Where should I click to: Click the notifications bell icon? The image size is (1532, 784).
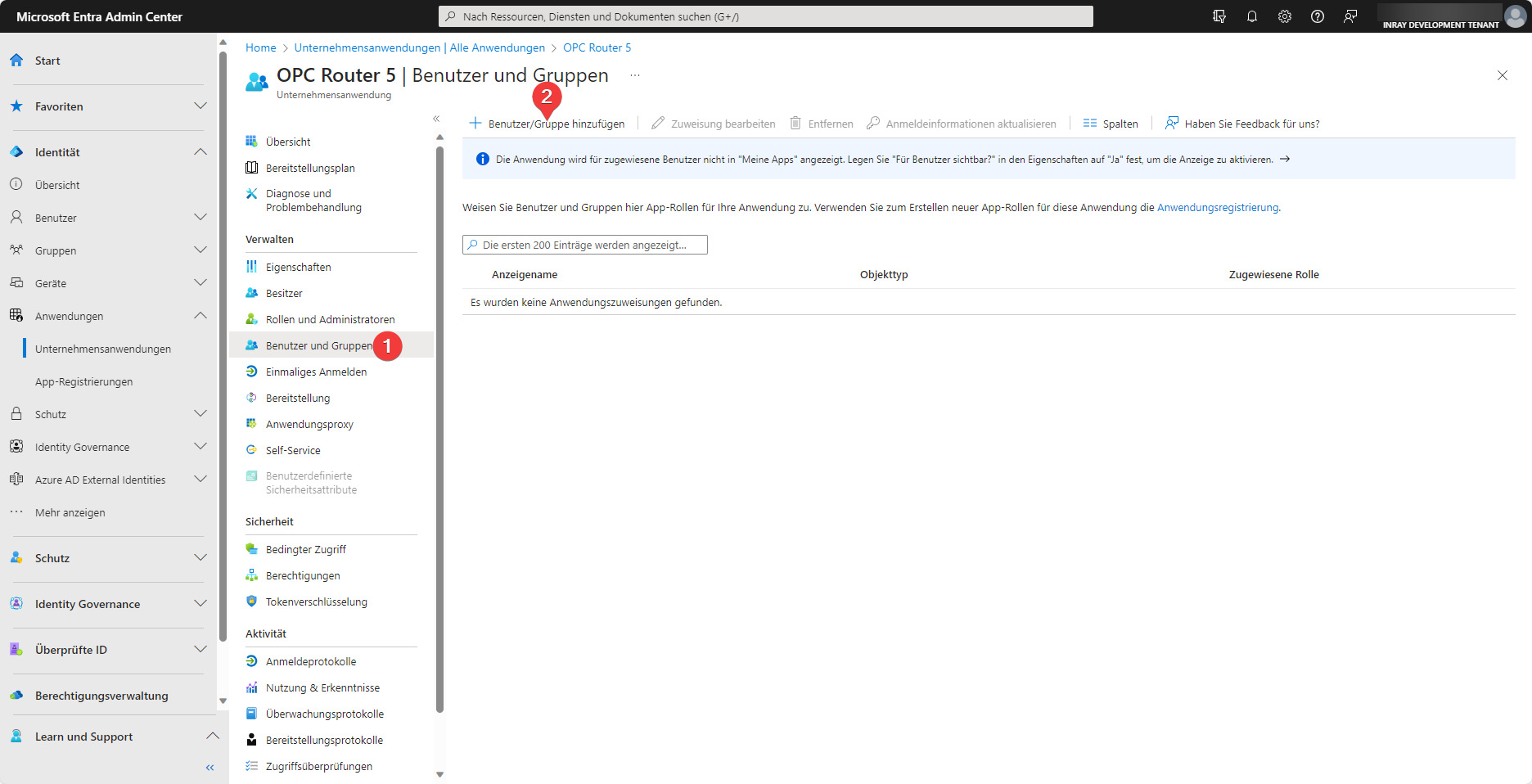coord(1251,16)
